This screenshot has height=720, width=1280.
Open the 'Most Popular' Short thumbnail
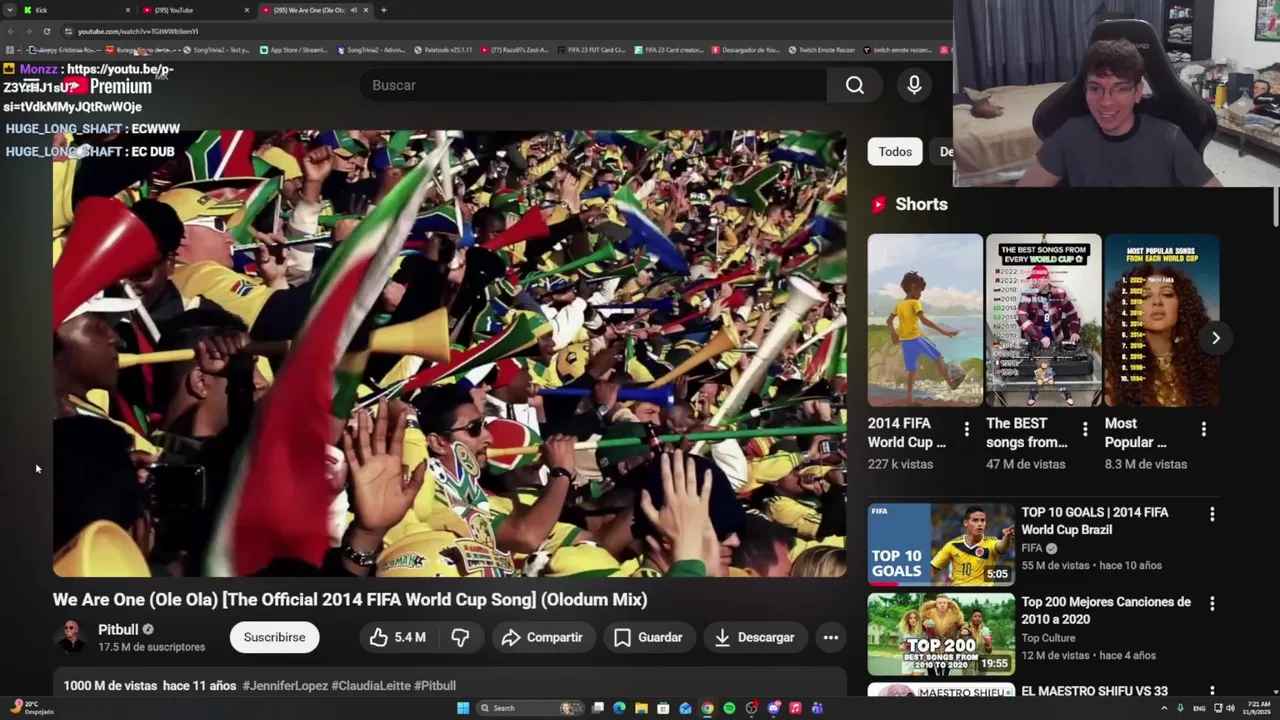pyautogui.click(x=1162, y=320)
